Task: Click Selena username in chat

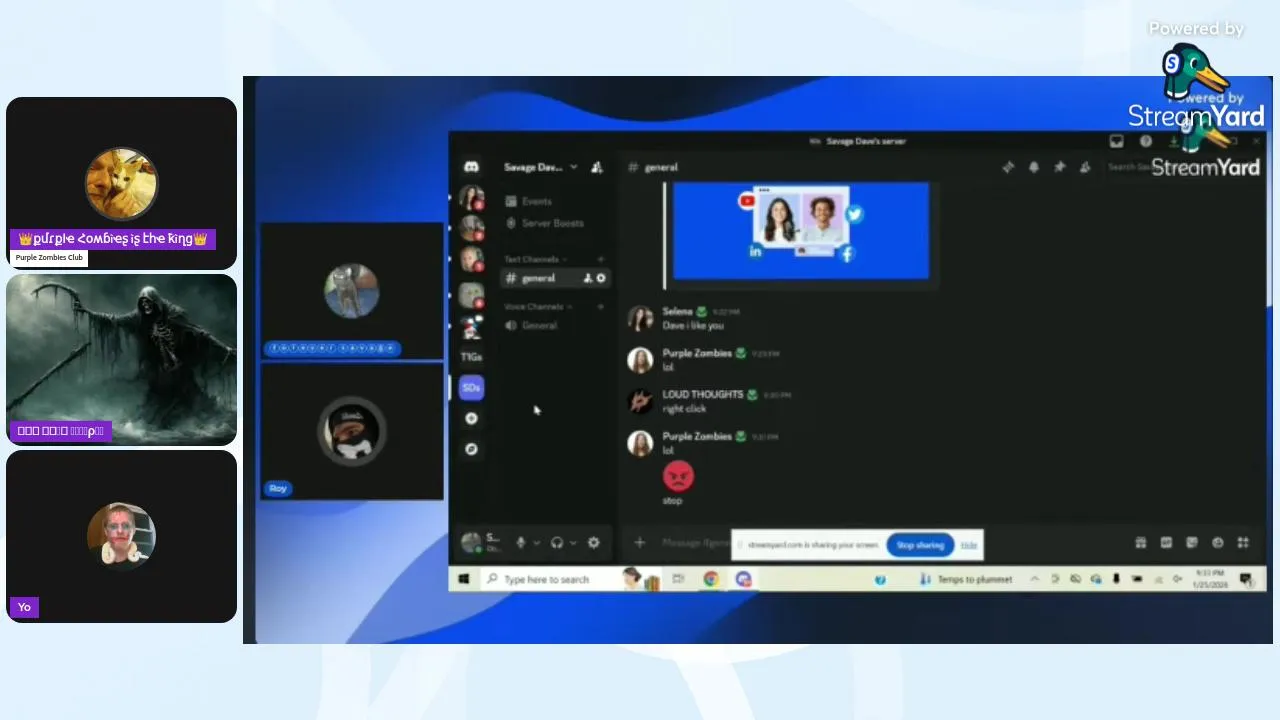Action: pyautogui.click(x=677, y=312)
